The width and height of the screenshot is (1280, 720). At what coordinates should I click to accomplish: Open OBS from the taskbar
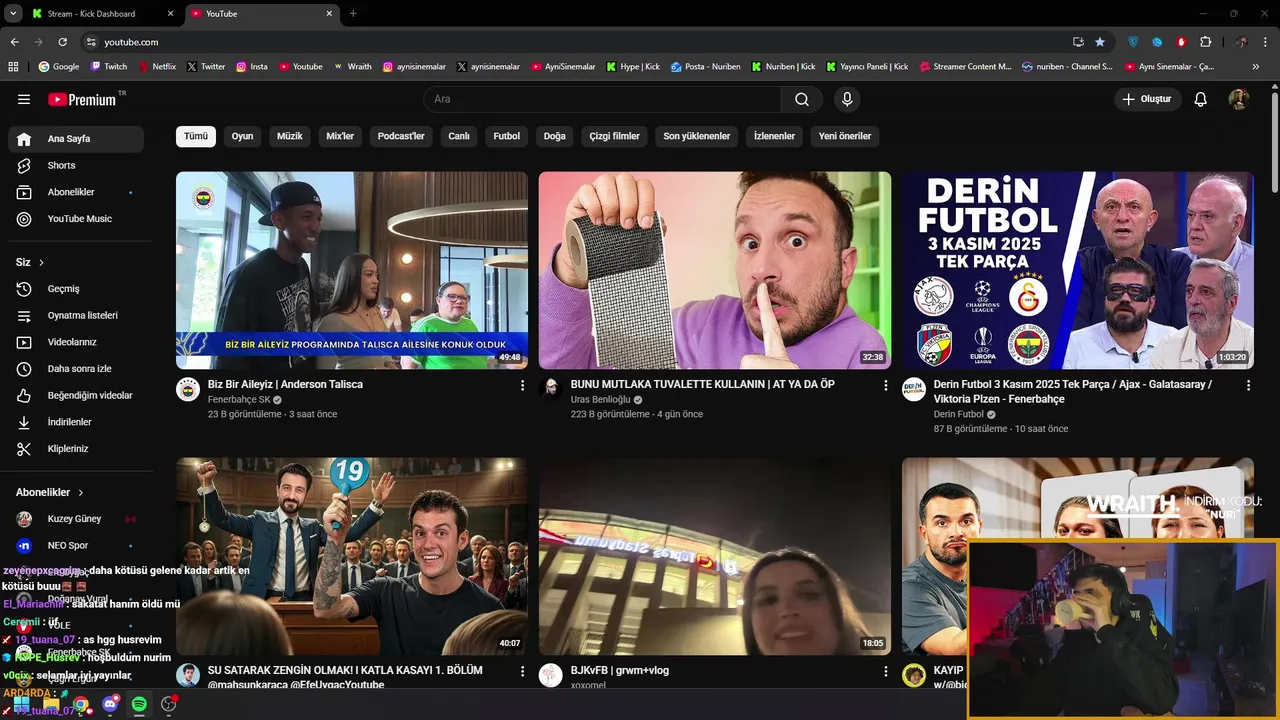(x=168, y=705)
